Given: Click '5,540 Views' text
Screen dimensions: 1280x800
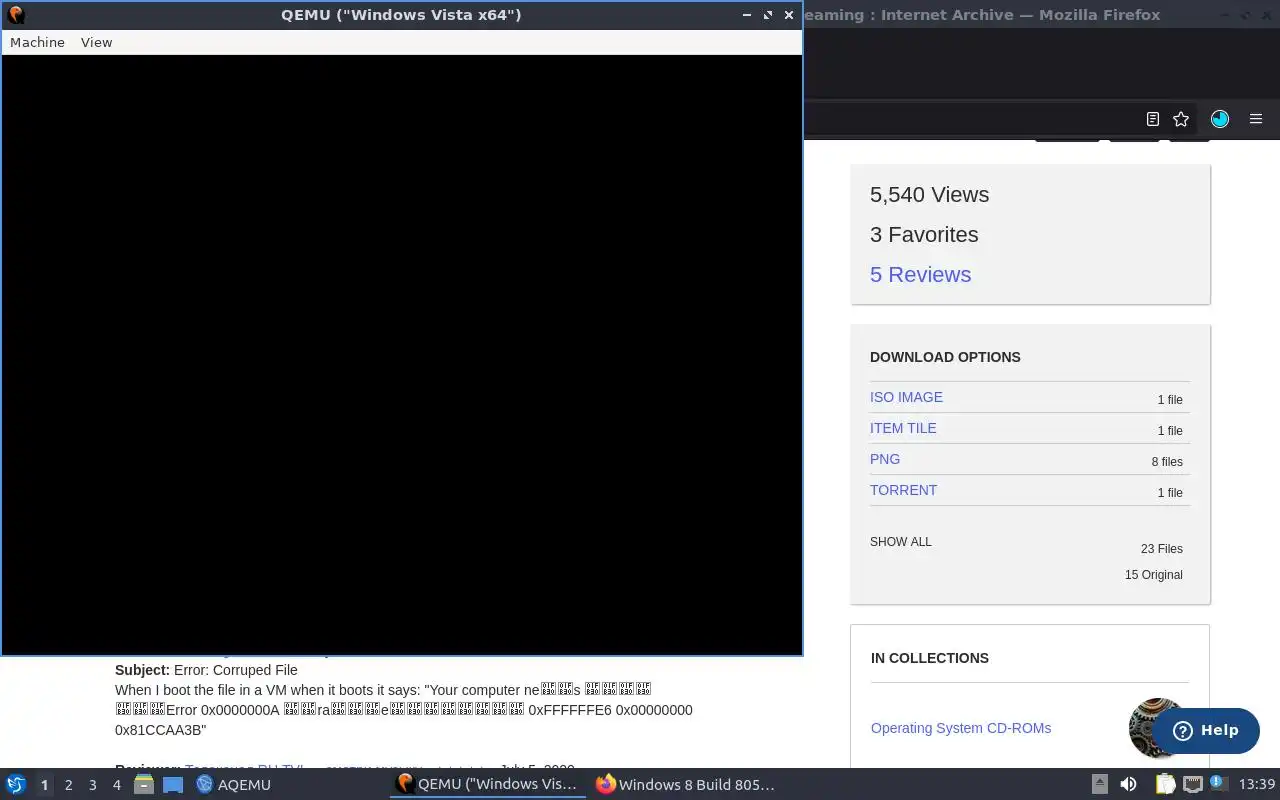Looking at the screenshot, I should pos(929,195).
